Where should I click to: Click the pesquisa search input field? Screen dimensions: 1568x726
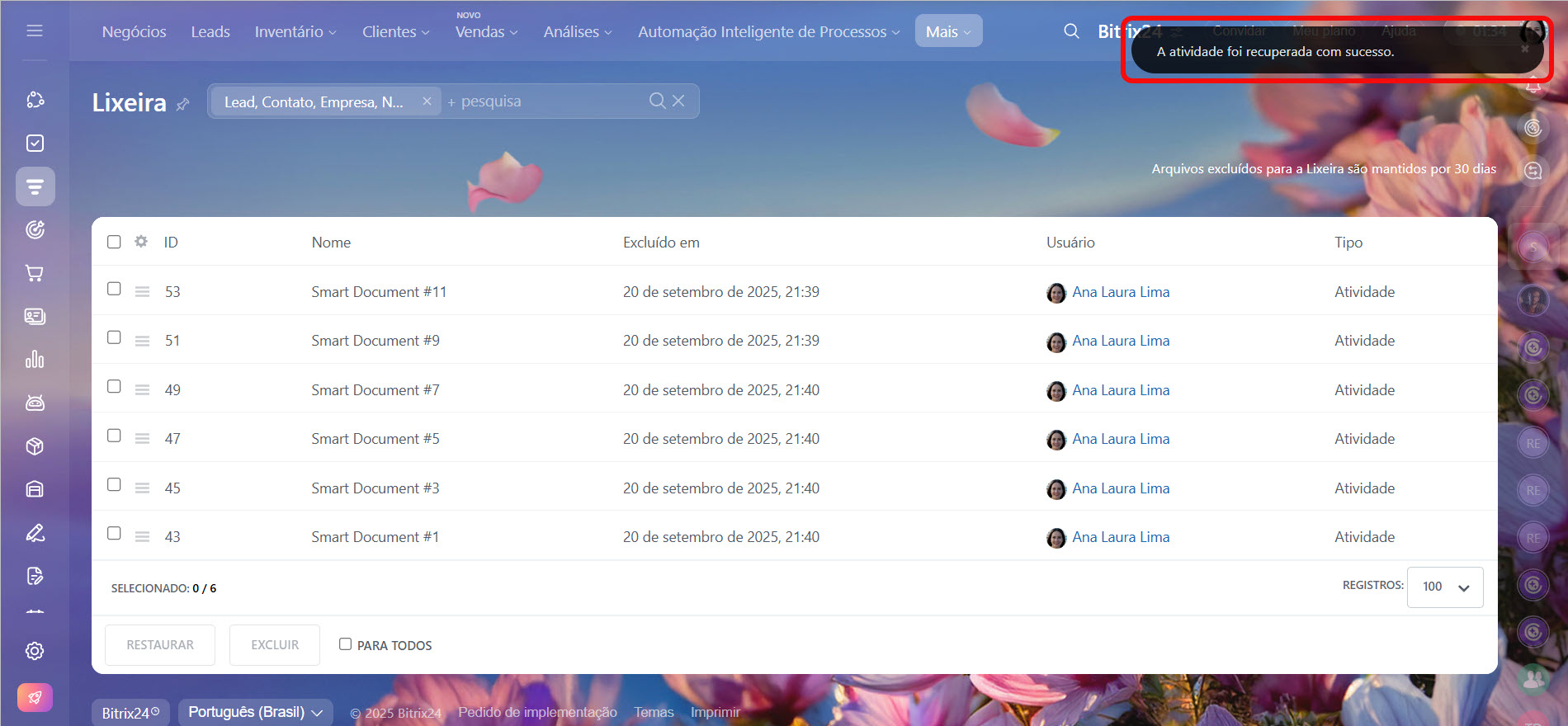(x=545, y=101)
